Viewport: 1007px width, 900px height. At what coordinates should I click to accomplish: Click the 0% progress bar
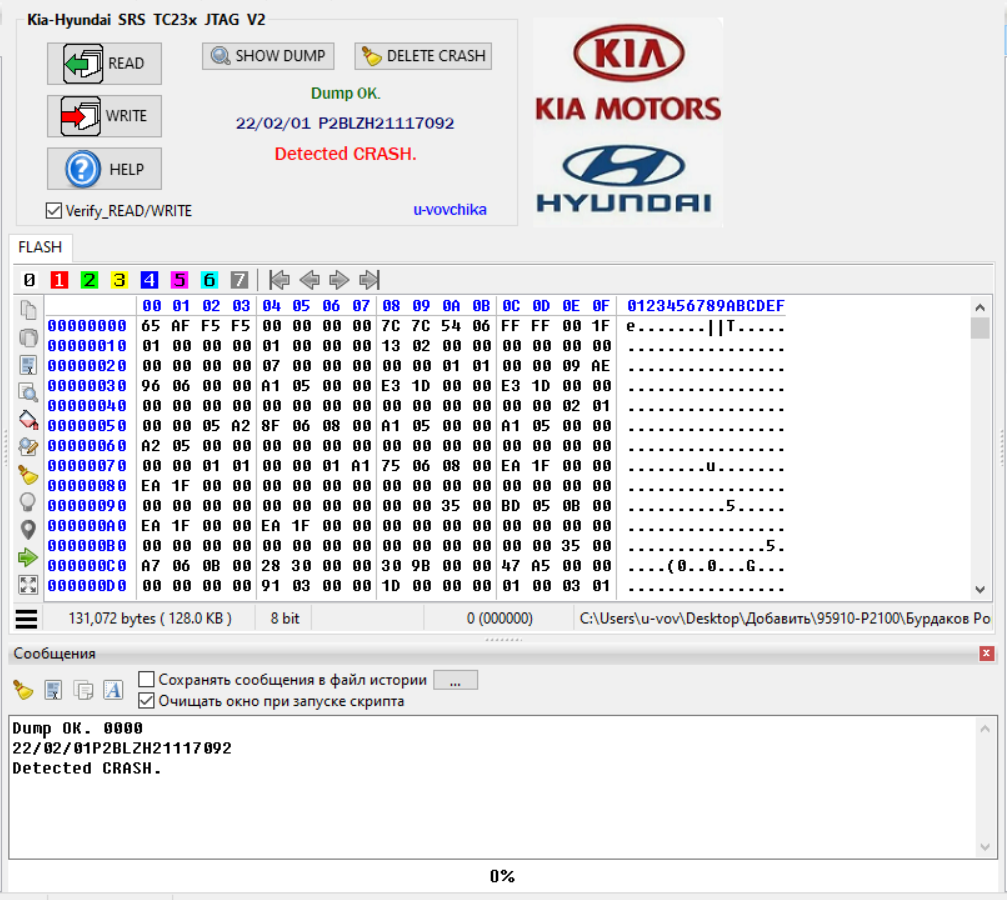502,876
